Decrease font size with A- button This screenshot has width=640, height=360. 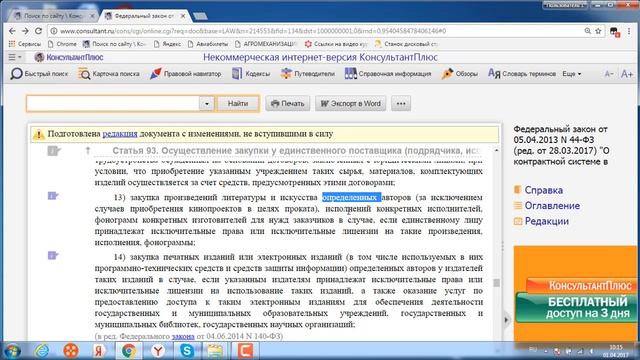(x=609, y=74)
